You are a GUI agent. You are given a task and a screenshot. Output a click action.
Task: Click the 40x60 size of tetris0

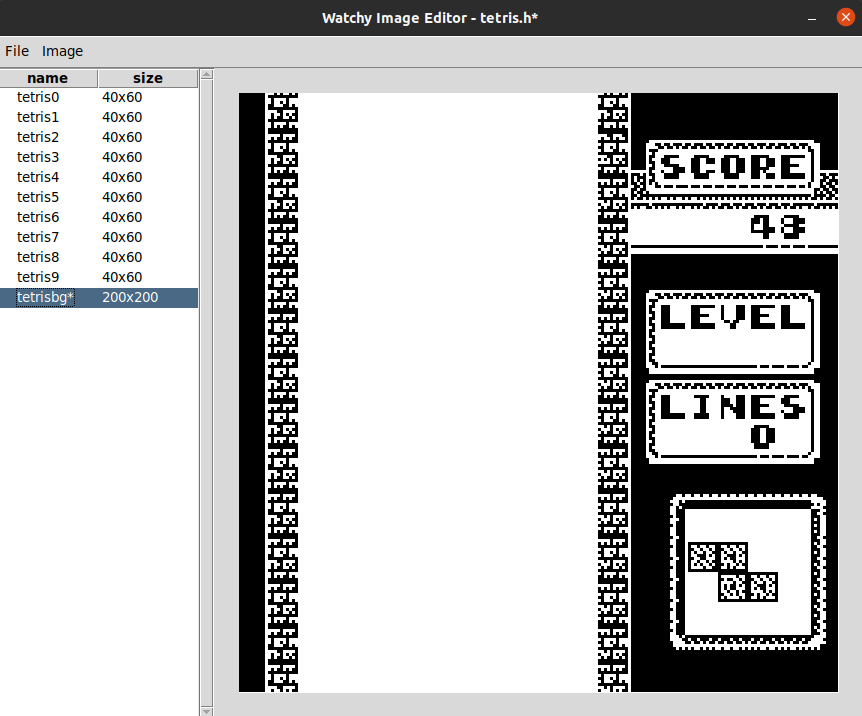[x=122, y=97]
